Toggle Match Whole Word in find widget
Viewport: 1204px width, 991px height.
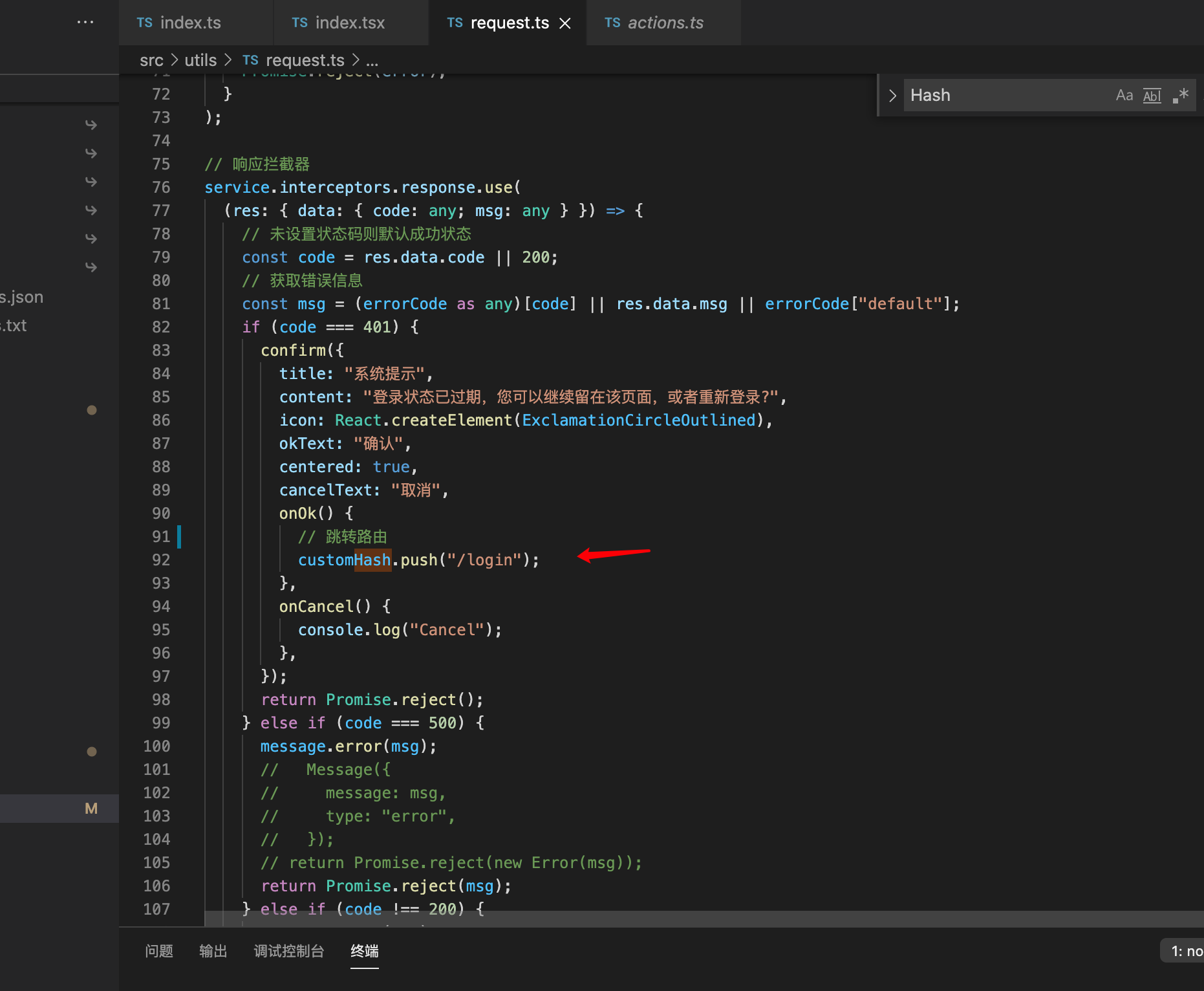(1152, 96)
